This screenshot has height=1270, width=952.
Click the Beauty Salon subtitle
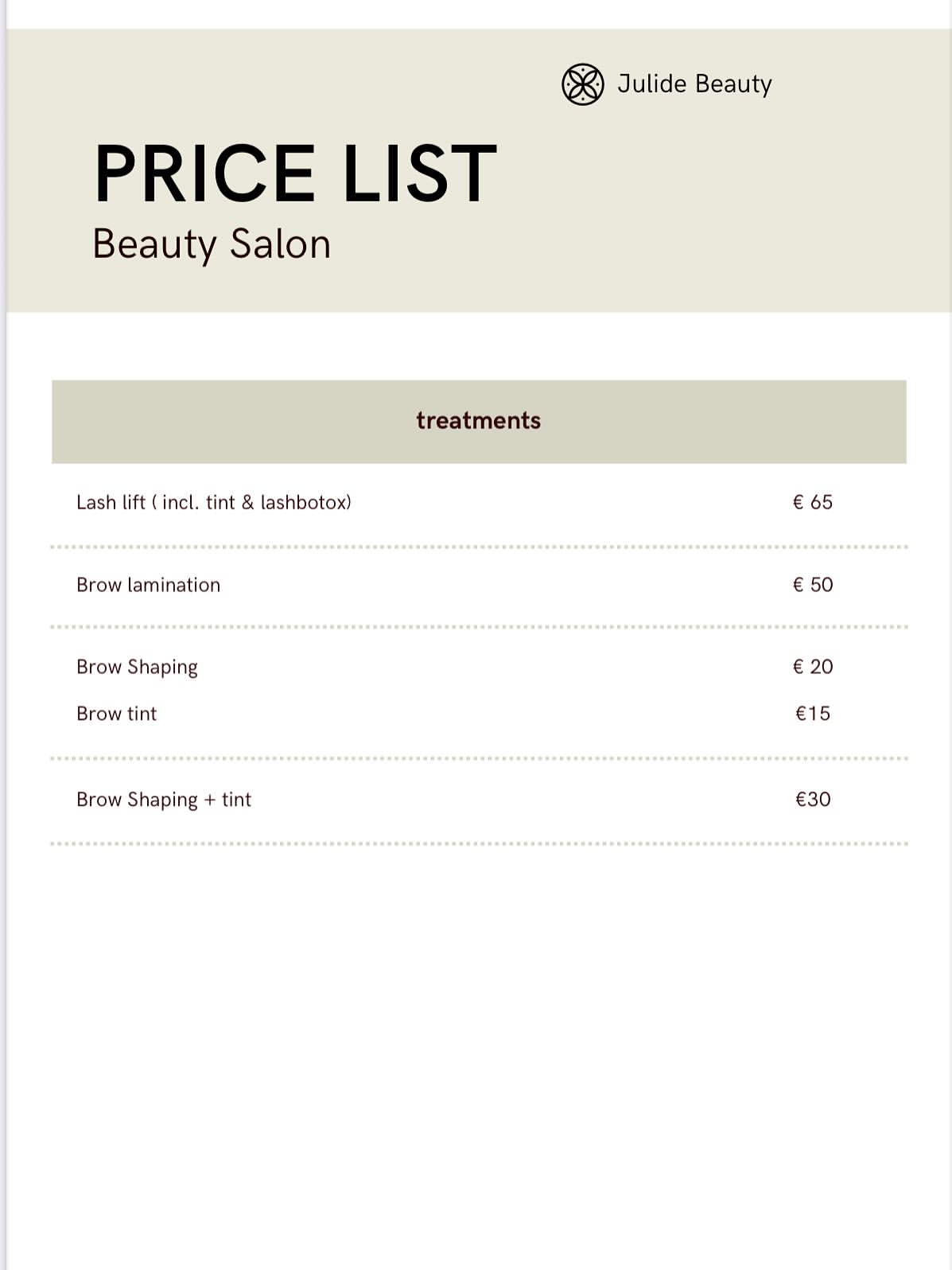(211, 243)
